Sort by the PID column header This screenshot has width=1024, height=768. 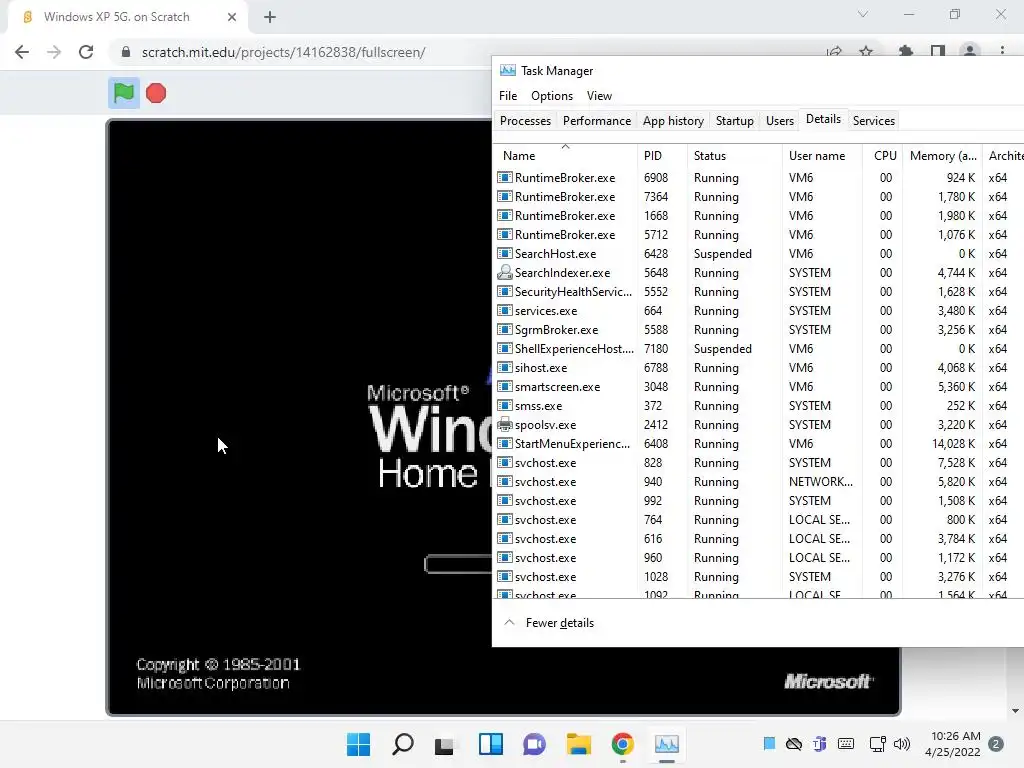[x=662, y=155]
